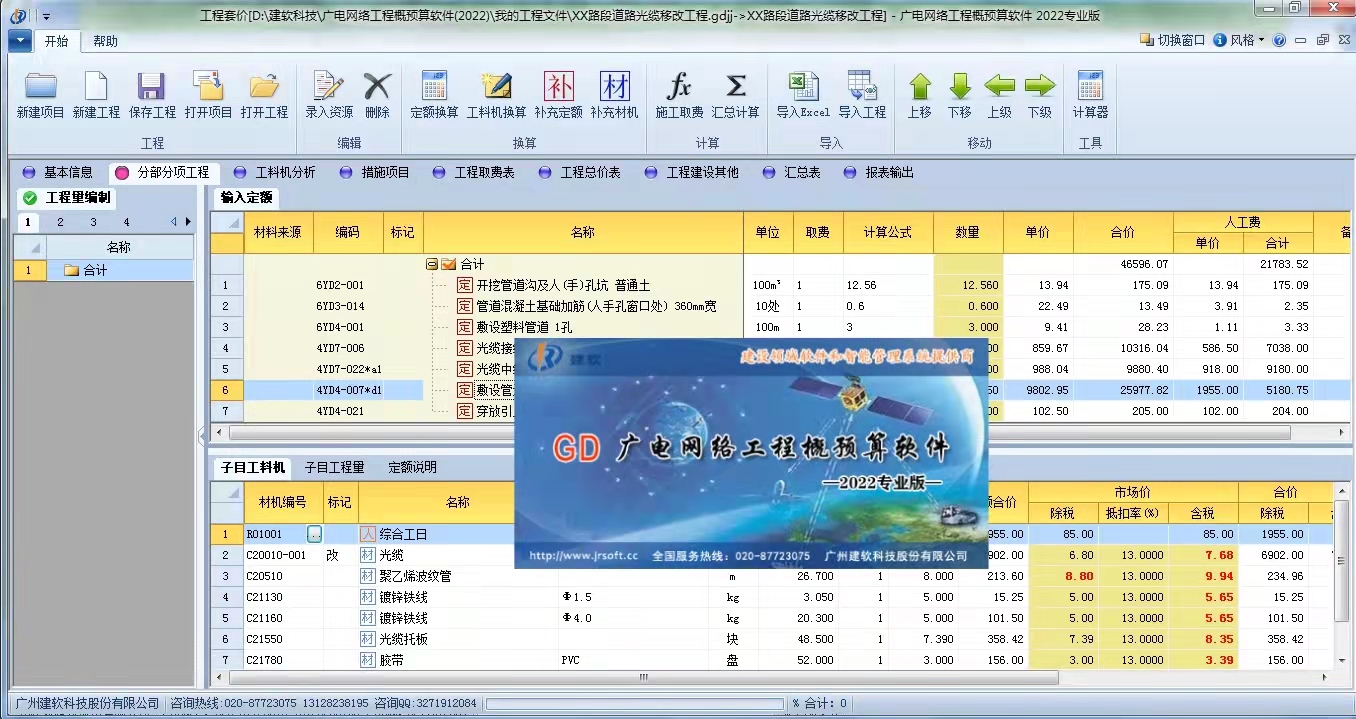
Task: Select the 措施项目 section radio
Action: click(346, 172)
